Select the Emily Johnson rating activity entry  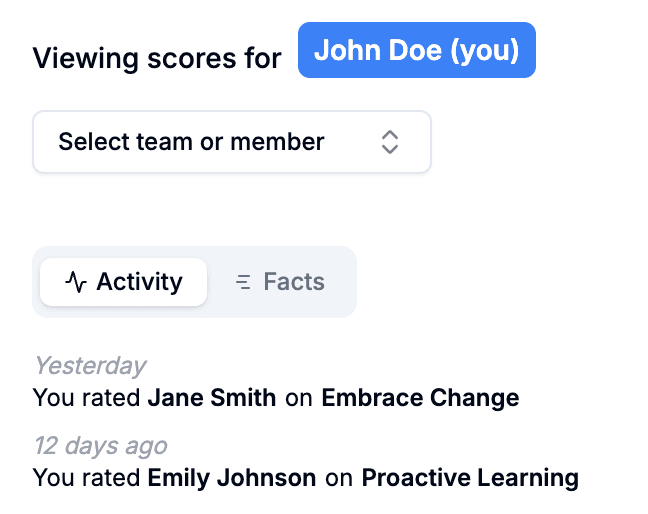point(306,463)
